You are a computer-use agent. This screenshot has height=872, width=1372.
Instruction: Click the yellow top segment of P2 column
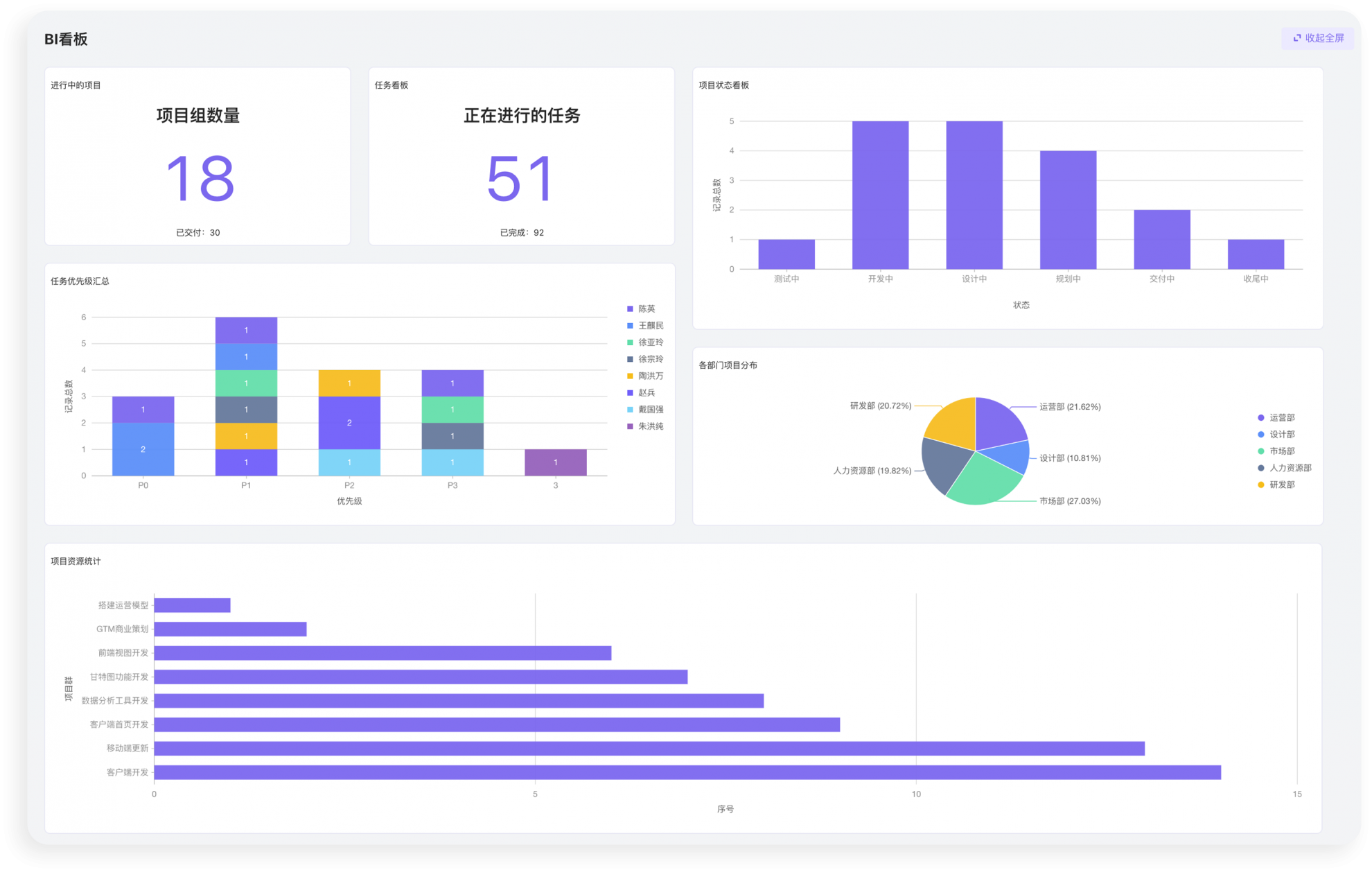pyautogui.click(x=349, y=383)
